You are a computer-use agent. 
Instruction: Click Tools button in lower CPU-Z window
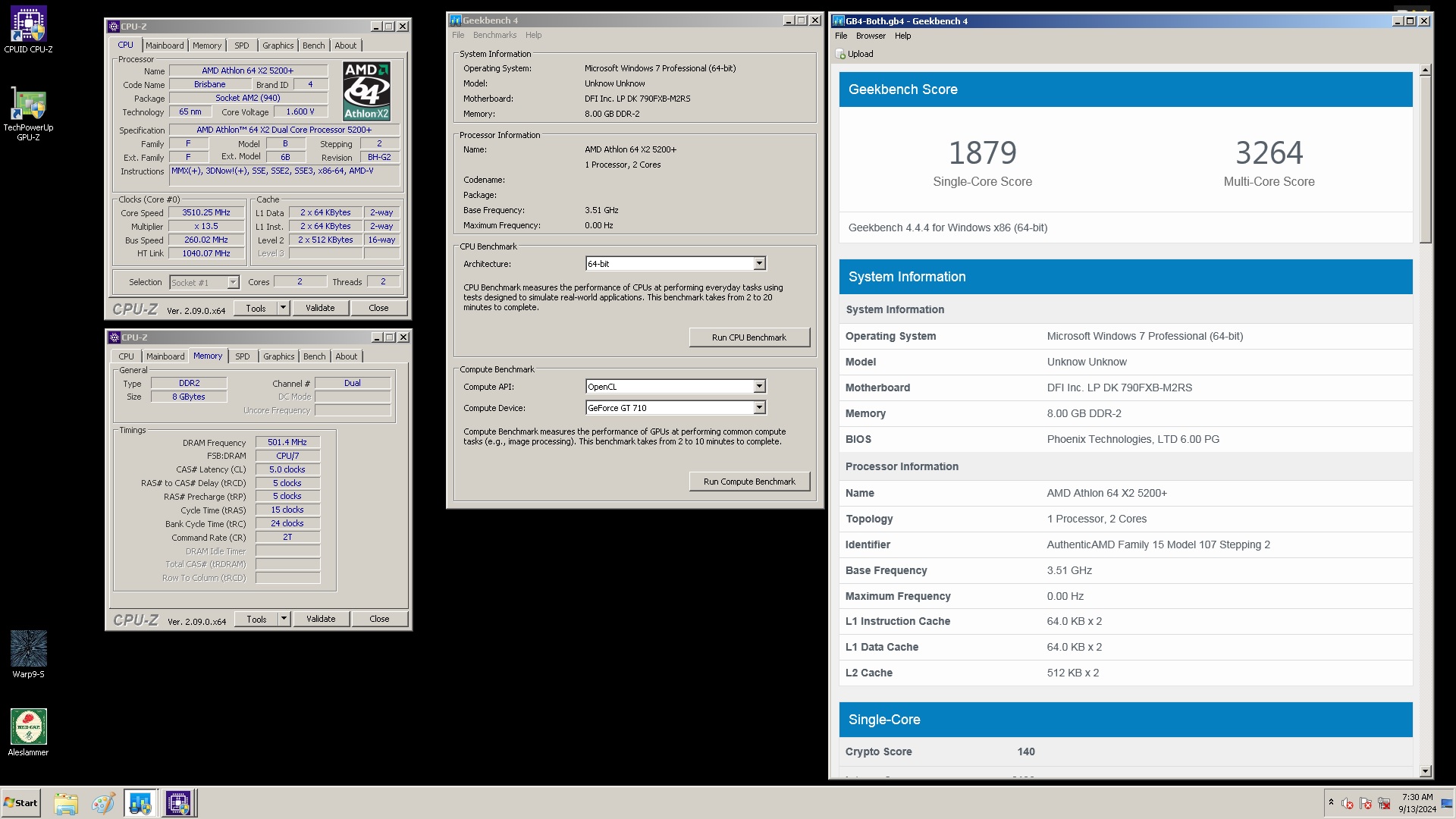[256, 619]
